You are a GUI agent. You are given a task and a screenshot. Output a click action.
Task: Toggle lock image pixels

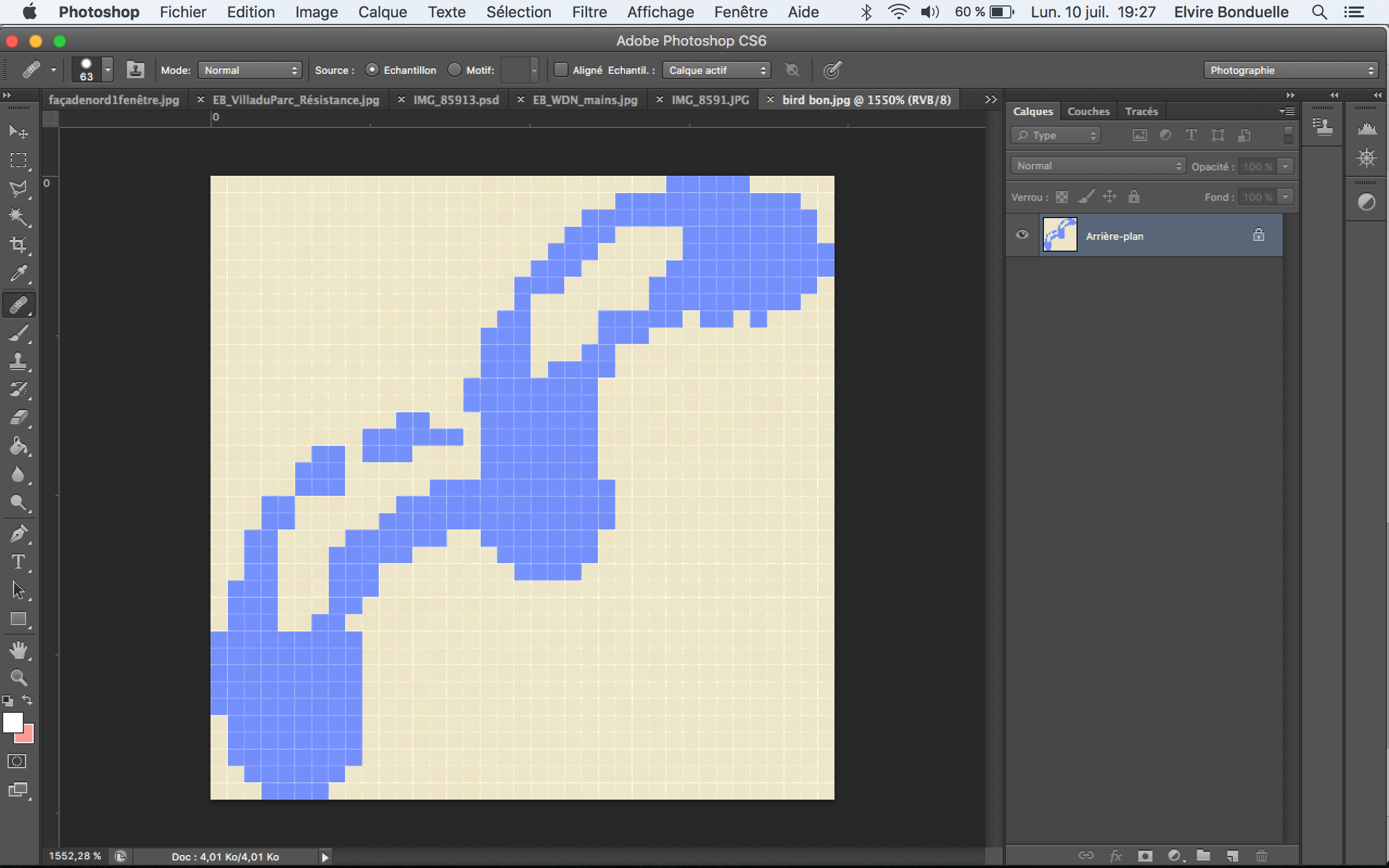pyautogui.click(x=1085, y=197)
